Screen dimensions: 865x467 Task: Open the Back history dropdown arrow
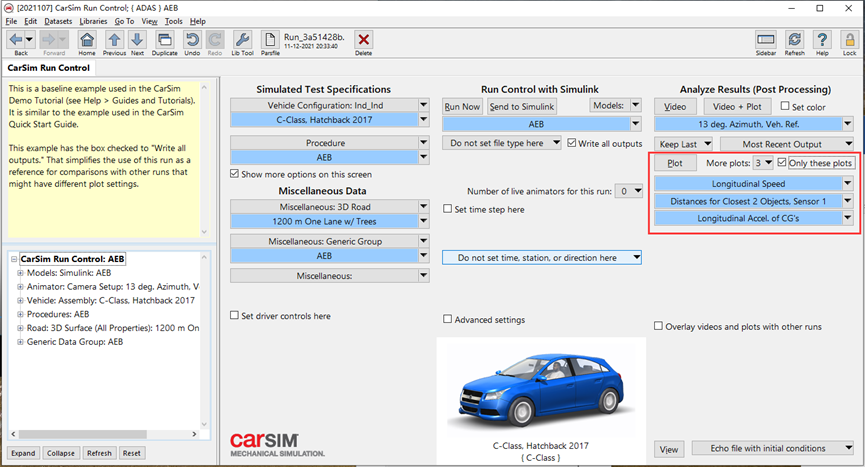(30, 40)
